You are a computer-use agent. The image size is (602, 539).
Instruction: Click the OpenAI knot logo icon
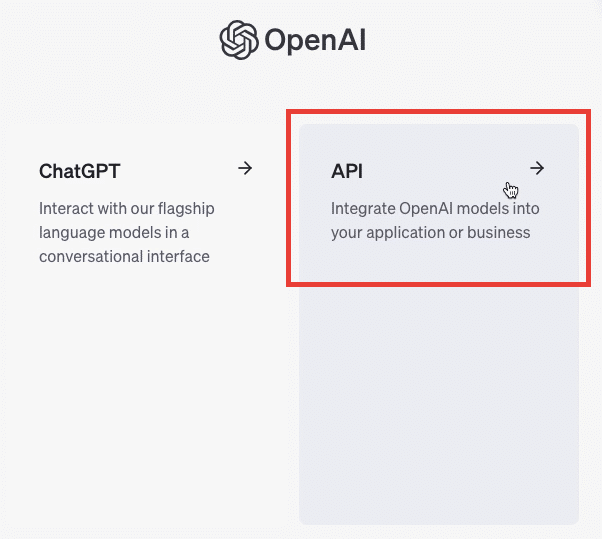click(x=238, y=40)
